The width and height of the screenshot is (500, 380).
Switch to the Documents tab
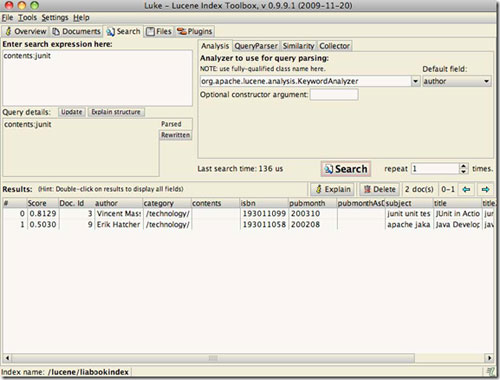[77, 31]
